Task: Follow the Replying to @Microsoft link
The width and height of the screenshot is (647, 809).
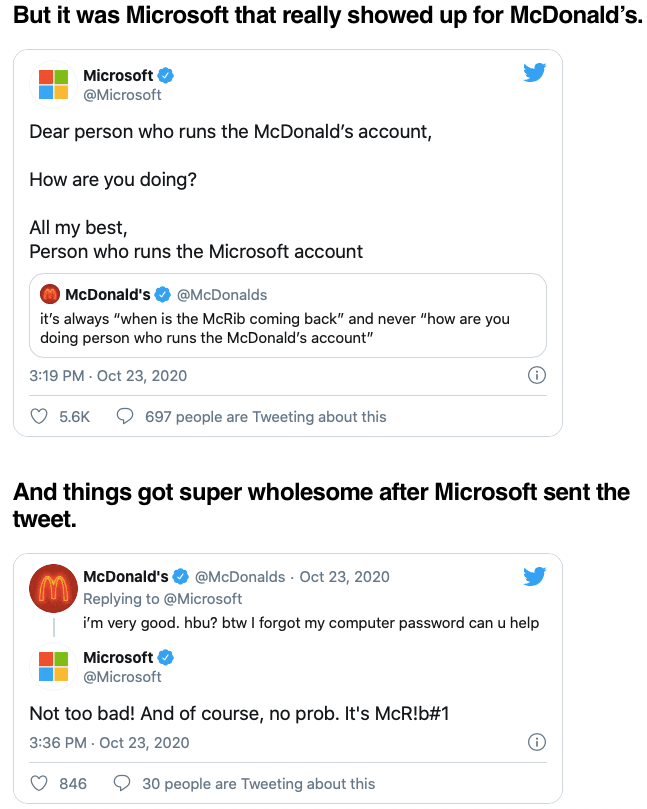Action: pos(163,598)
